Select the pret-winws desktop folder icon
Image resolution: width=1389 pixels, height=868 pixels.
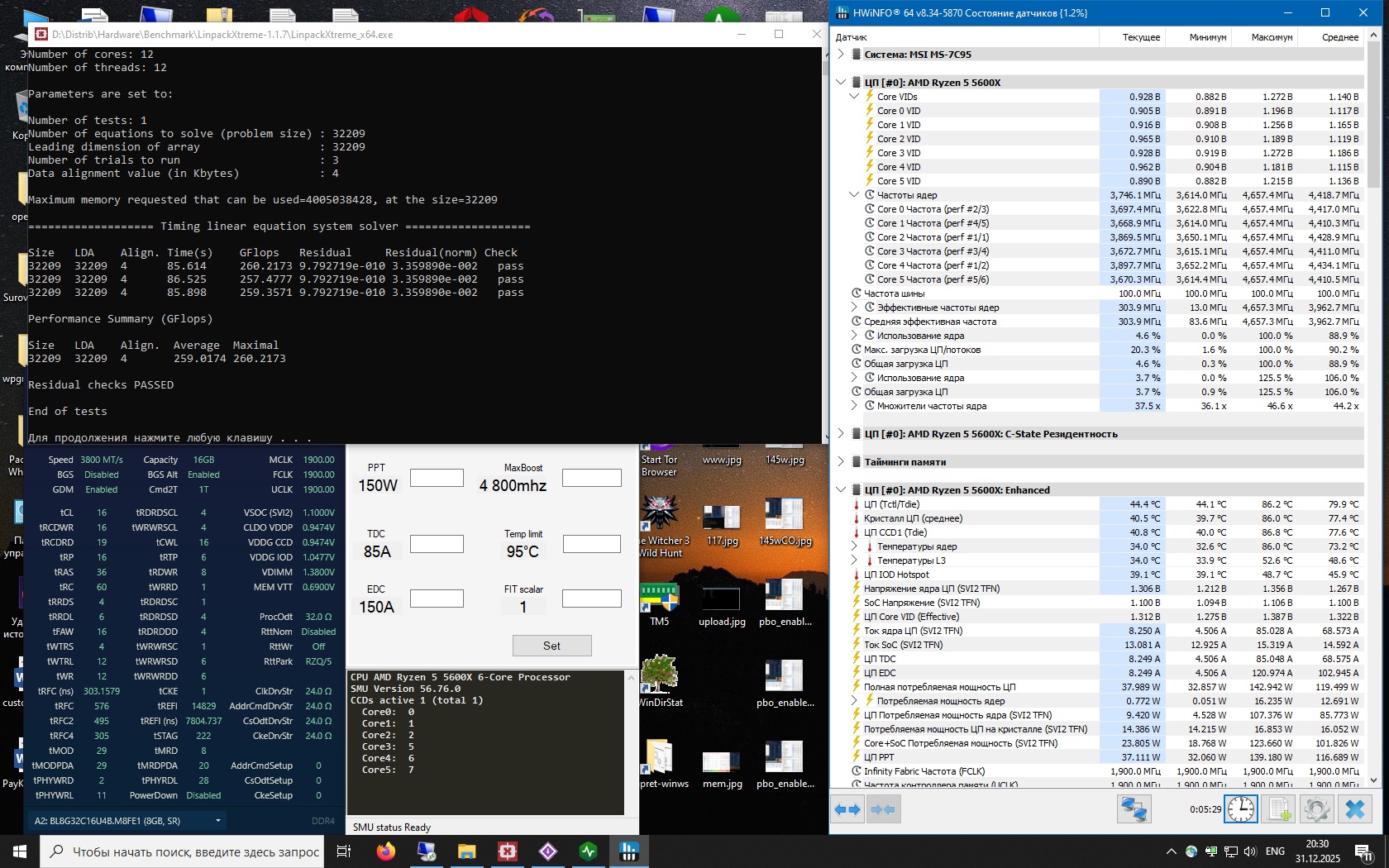point(661,762)
